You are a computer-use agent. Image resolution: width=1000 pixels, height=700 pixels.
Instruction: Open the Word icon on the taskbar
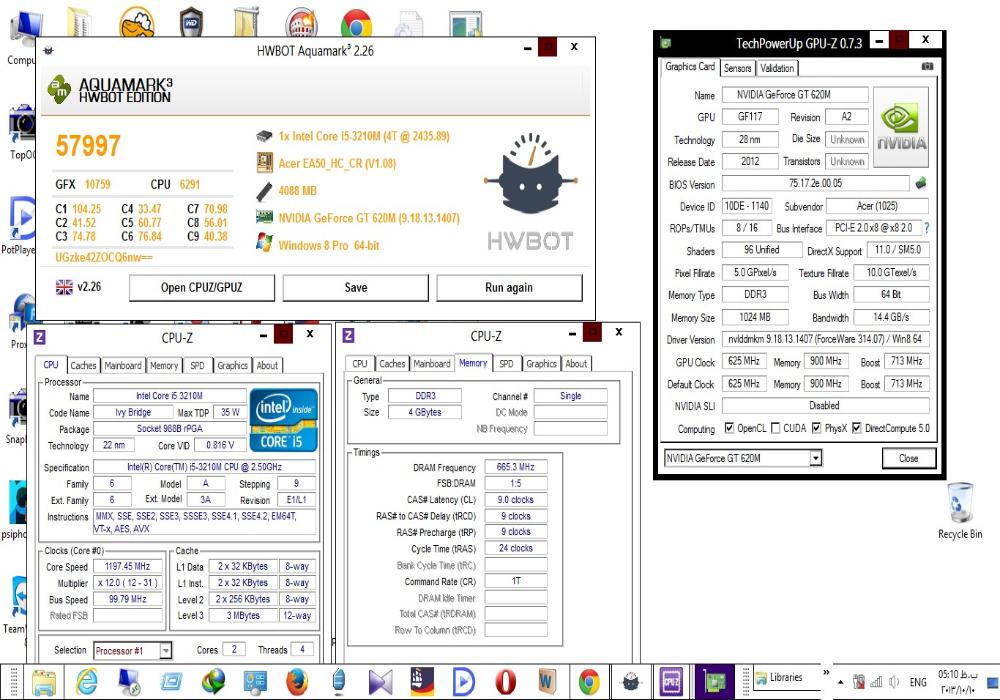click(x=547, y=682)
